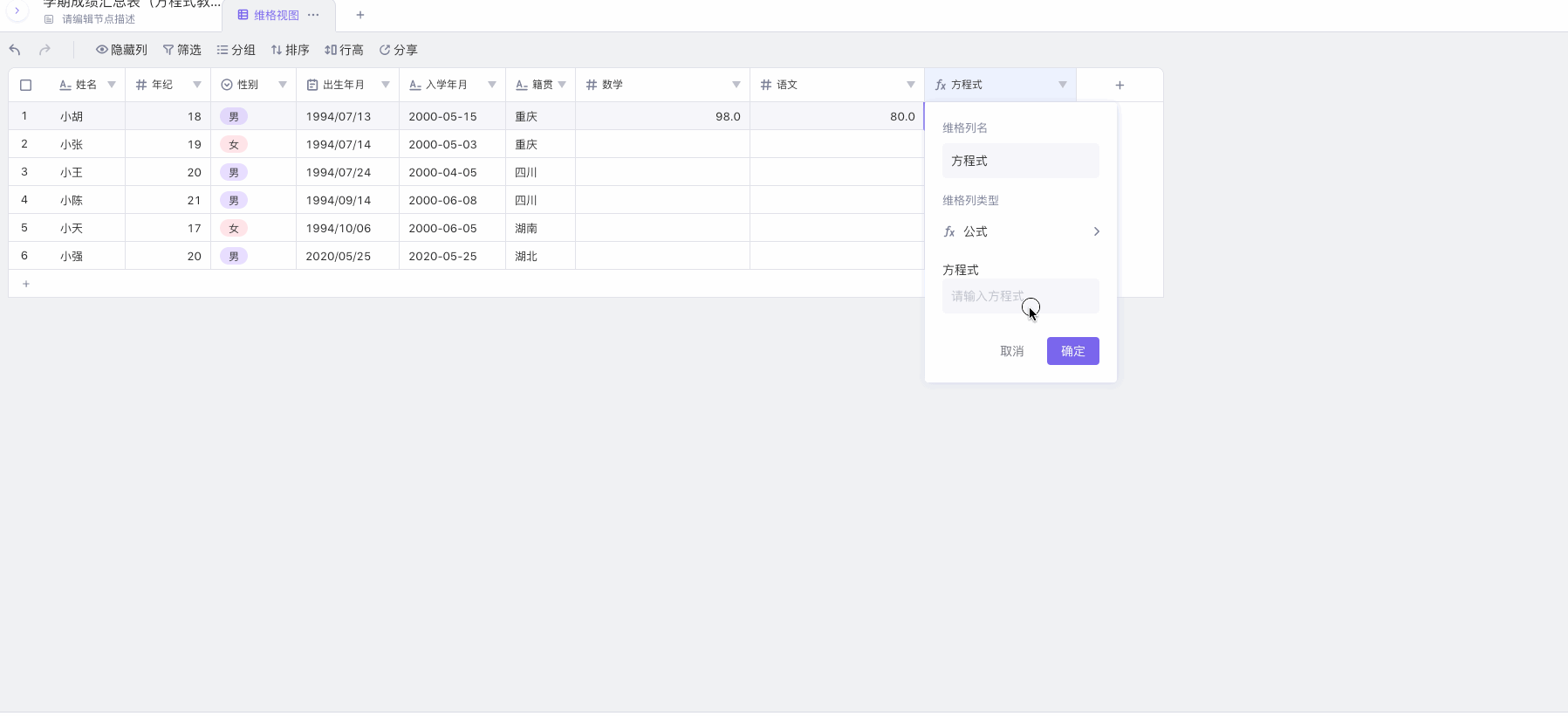This screenshot has height=716, width=1568.
Task: Click the 分享 share button
Action: (x=398, y=50)
